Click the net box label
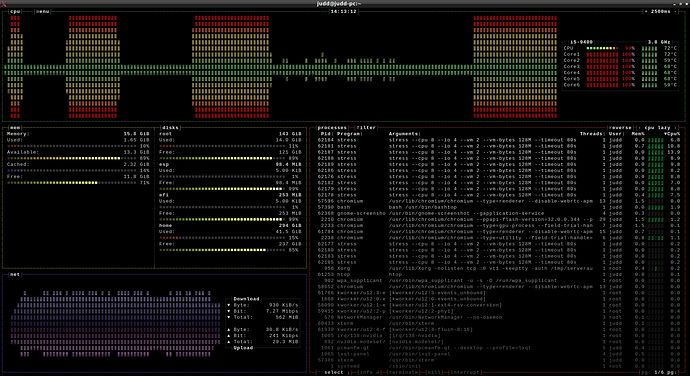690x376 pixels. click(15, 275)
